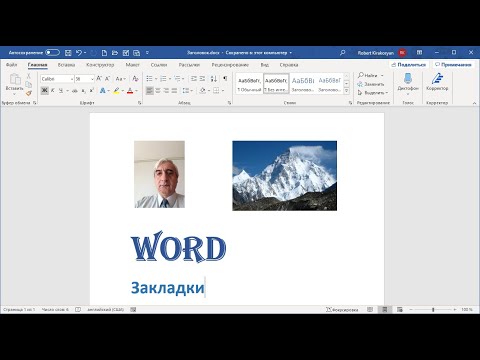
Task: Apply the red font color
Action: [130, 91]
